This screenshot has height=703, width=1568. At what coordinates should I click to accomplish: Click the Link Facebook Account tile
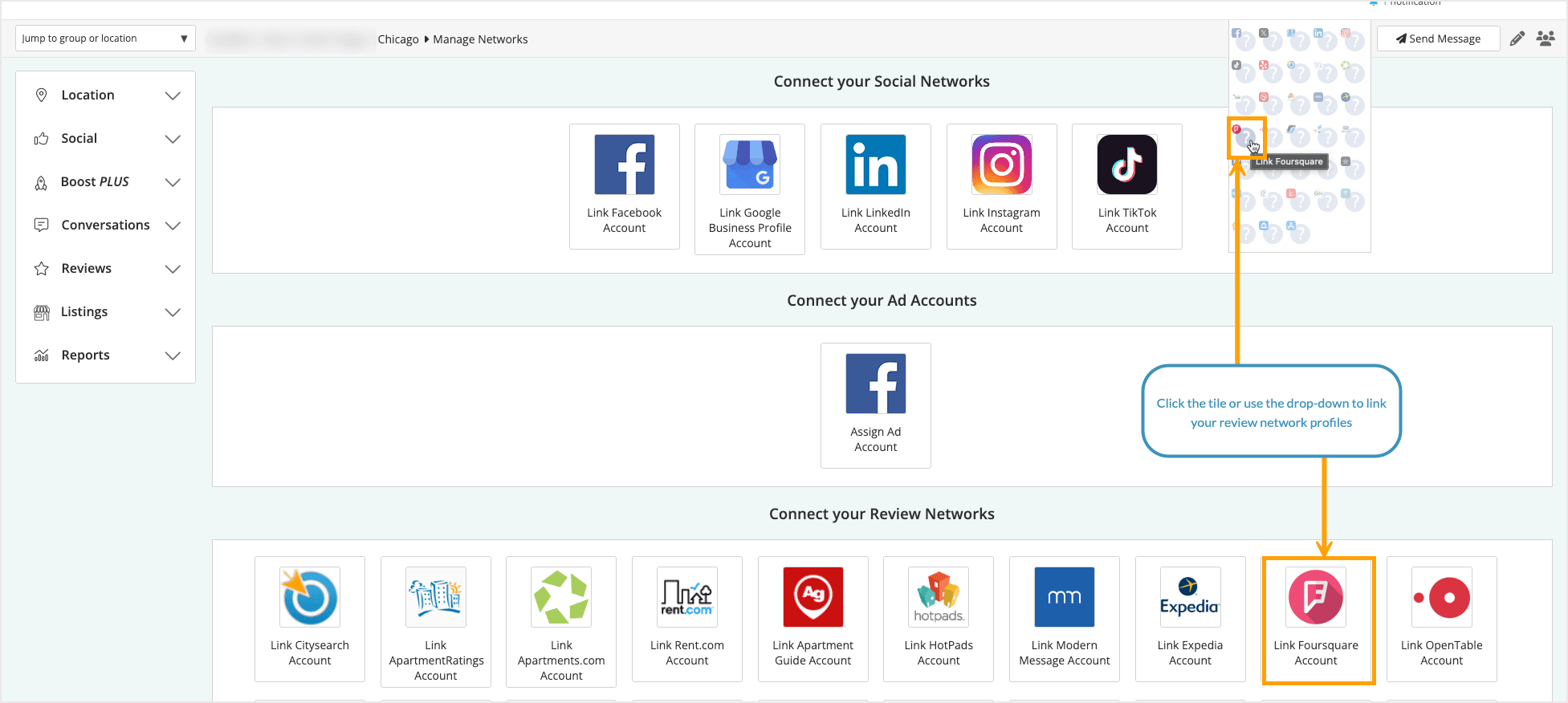click(624, 186)
